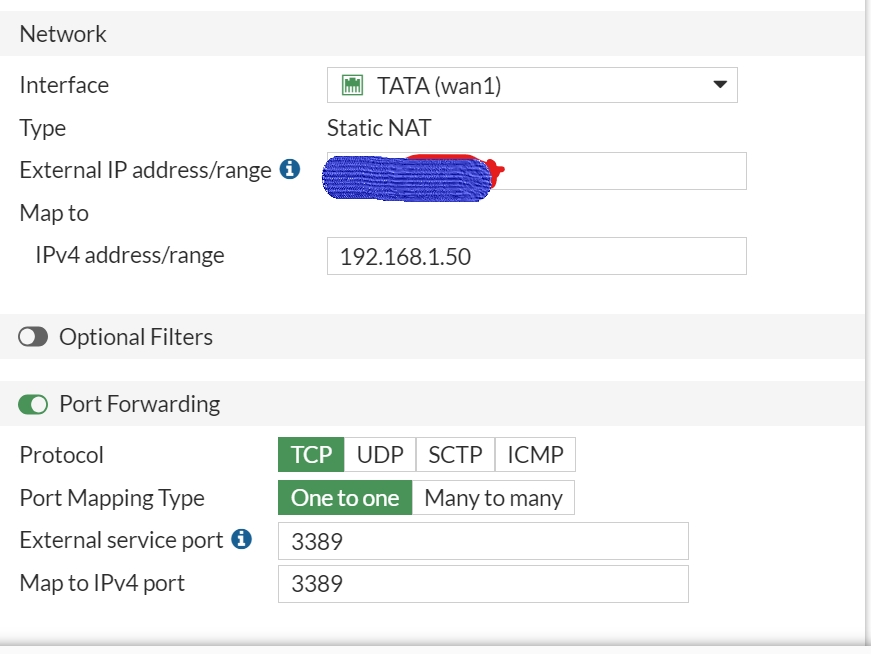Viewport: 871px width, 654px height.
Task: Click the wan1 interface network icon
Action: (352, 86)
